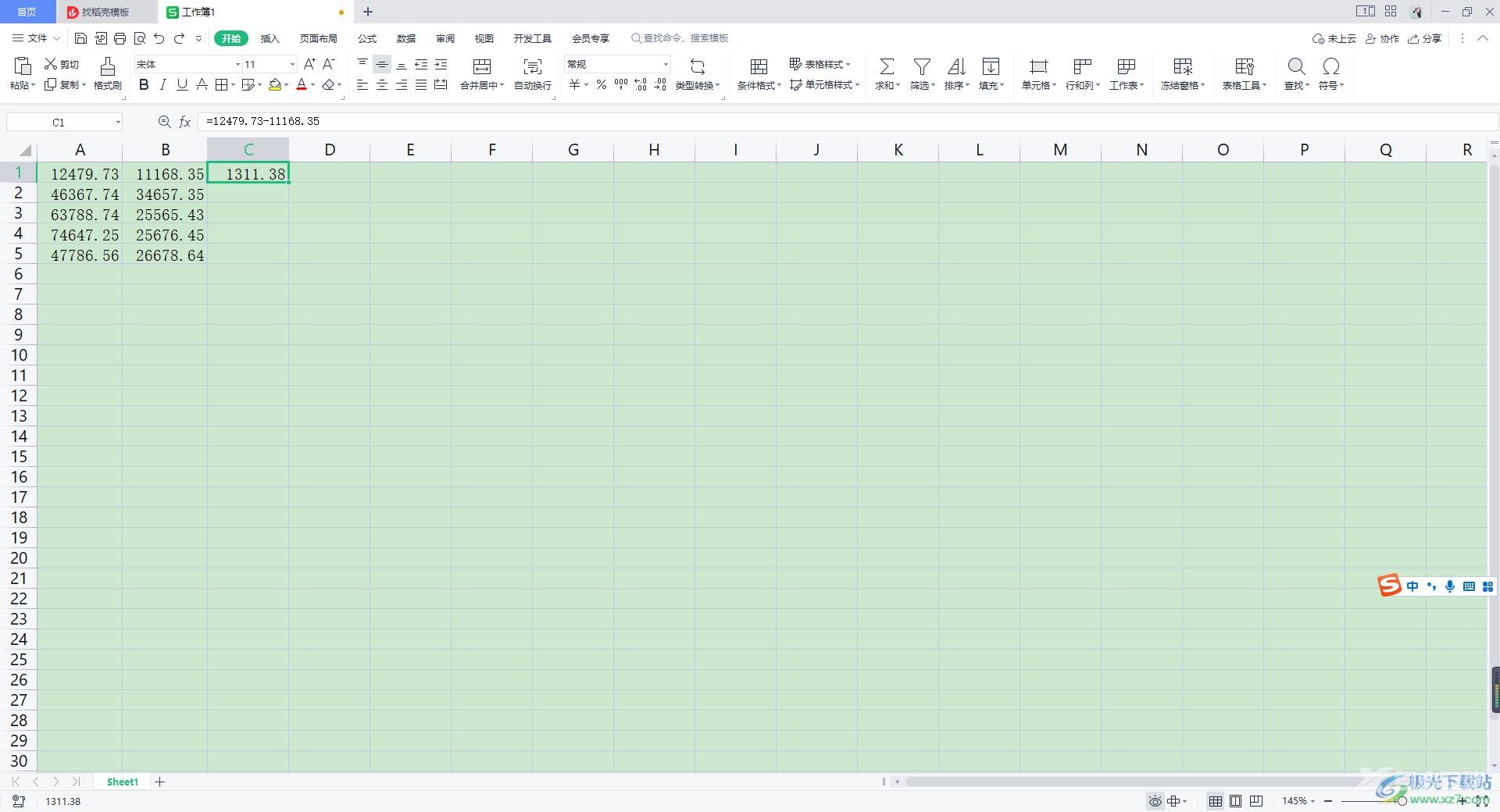Open a new document tab with plus
Viewport: 1500px width, 812px height.
click(x=368, y=12)
